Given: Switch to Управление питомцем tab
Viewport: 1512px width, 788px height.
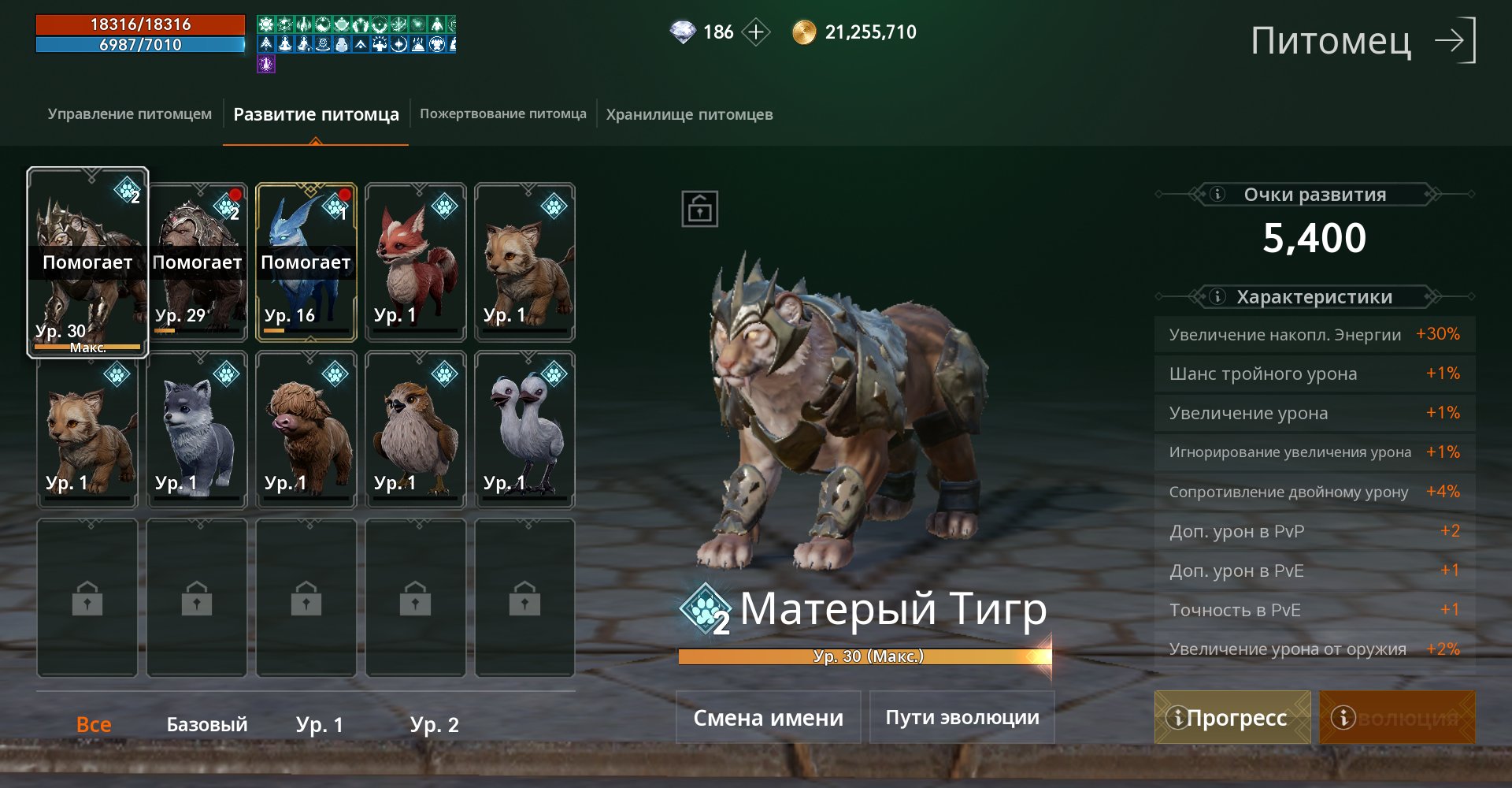Looking at the screenshot, I should pos(130,114).
